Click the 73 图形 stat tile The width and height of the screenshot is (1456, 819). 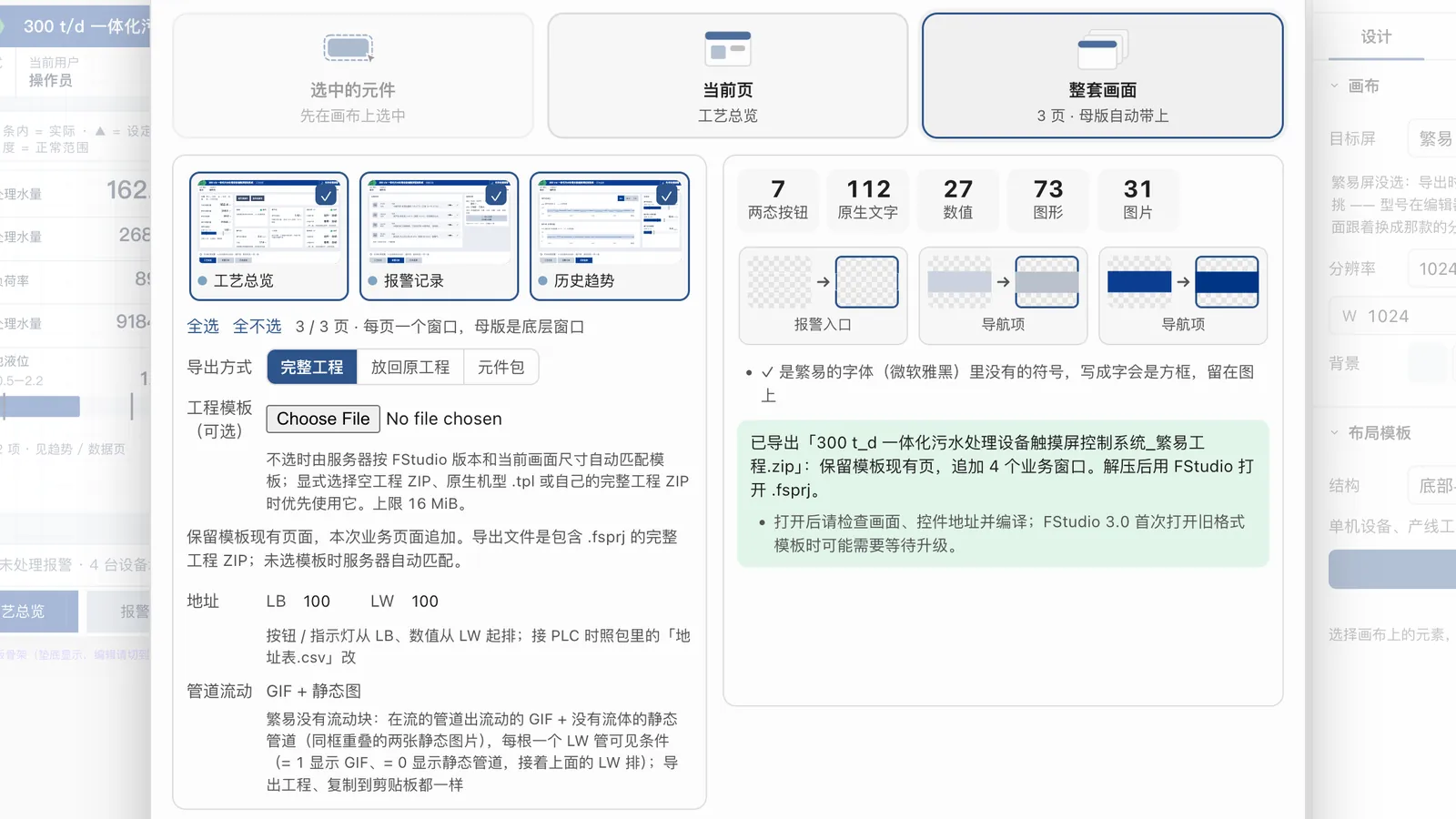click(x=1048, y=199)
